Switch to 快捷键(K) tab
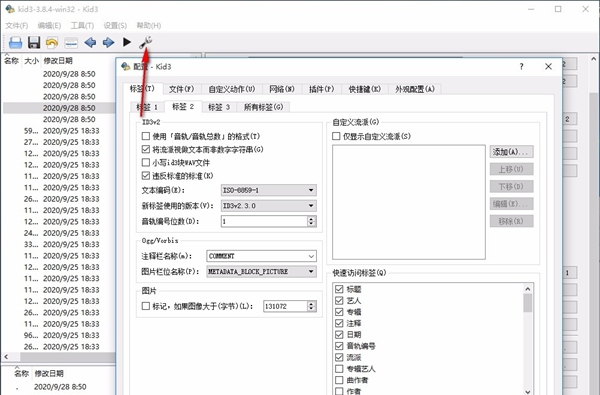The width and height of the screenshot is (600, 395). (x=365, y=89)
